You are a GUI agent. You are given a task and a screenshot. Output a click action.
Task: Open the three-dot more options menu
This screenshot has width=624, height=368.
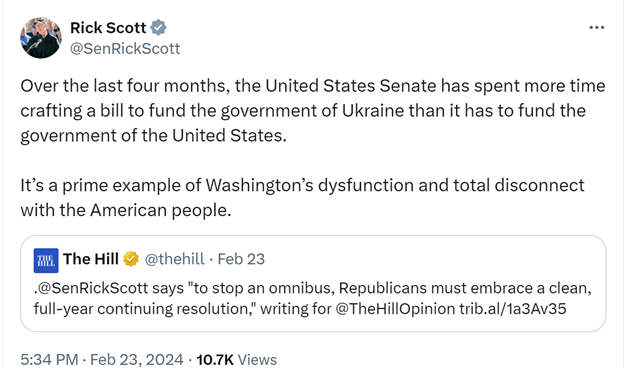click(x=597, y=27)
